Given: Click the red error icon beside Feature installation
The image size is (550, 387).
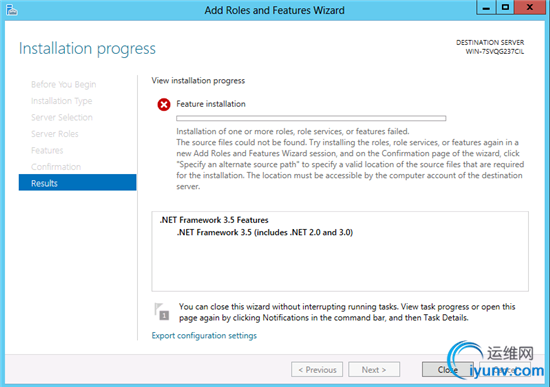Looking at the screenshot, I should tap(164, 105).
